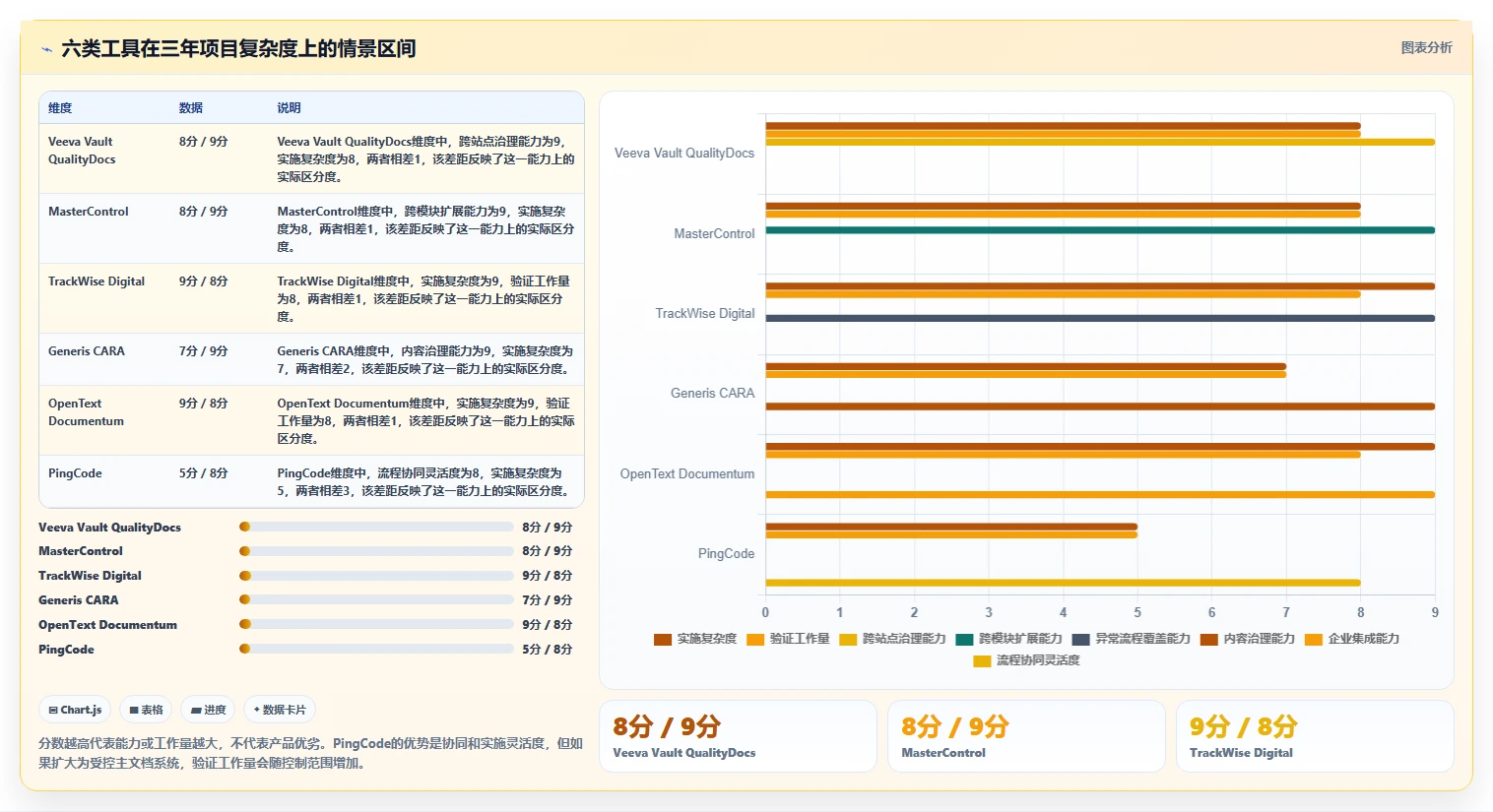Open the MasterControl 8分 / 9分 score card
Screen dimensions: 1493x812
(1026, 736)
